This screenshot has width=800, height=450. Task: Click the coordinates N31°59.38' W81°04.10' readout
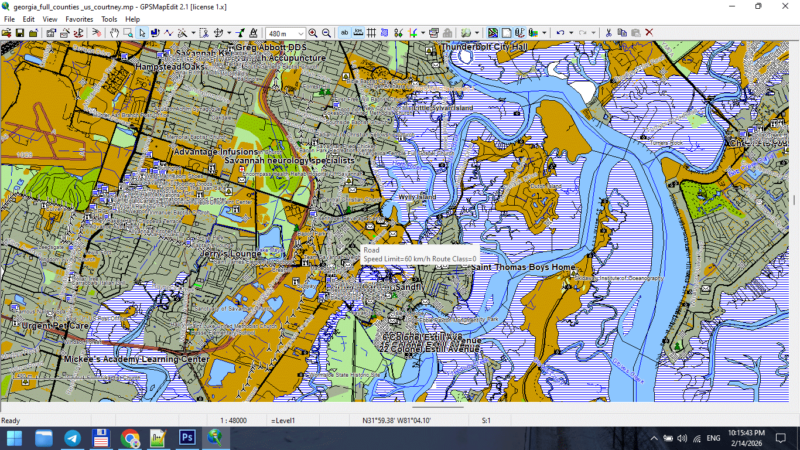click(x=396, y=420)
